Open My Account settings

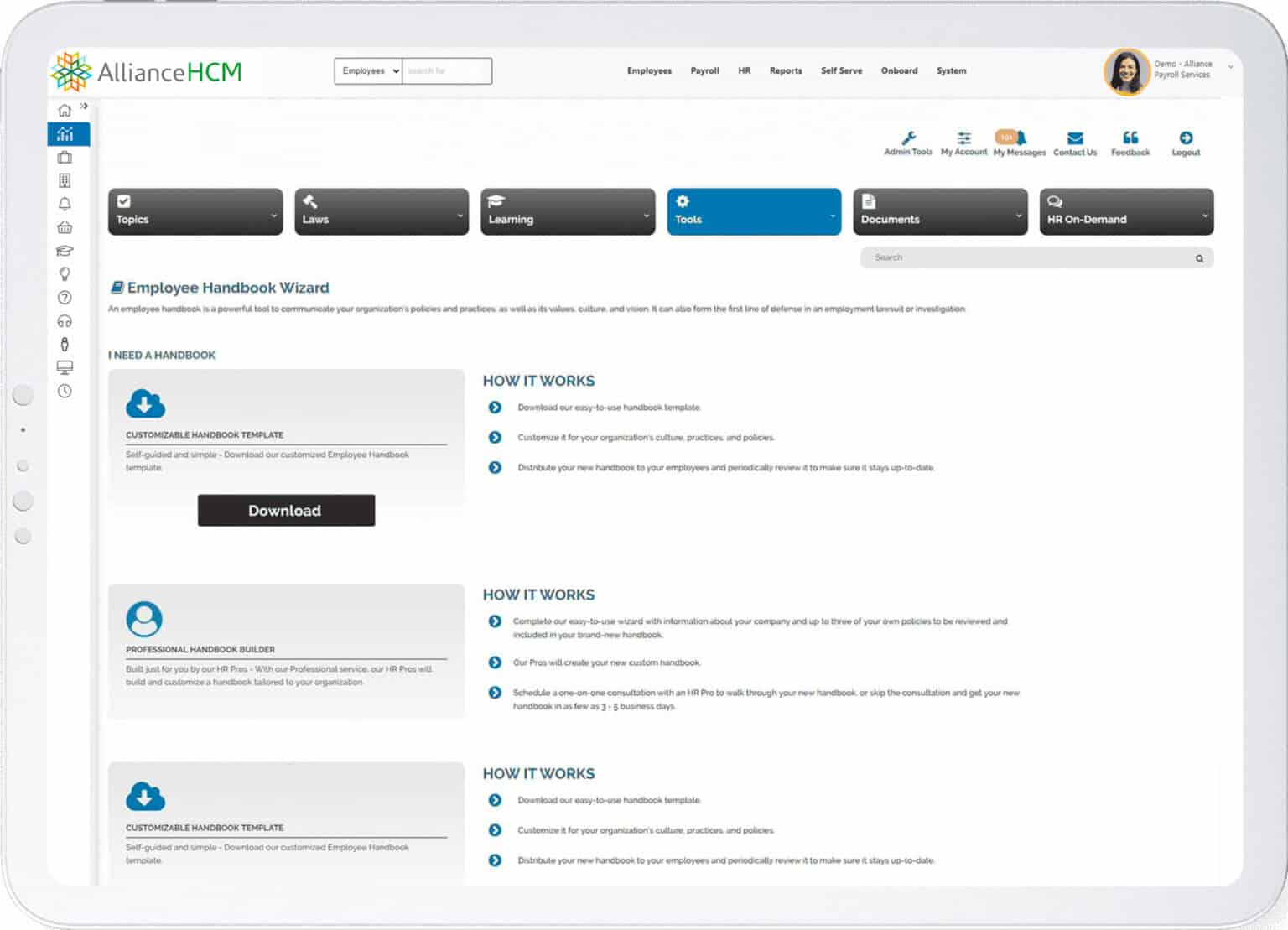963,141
